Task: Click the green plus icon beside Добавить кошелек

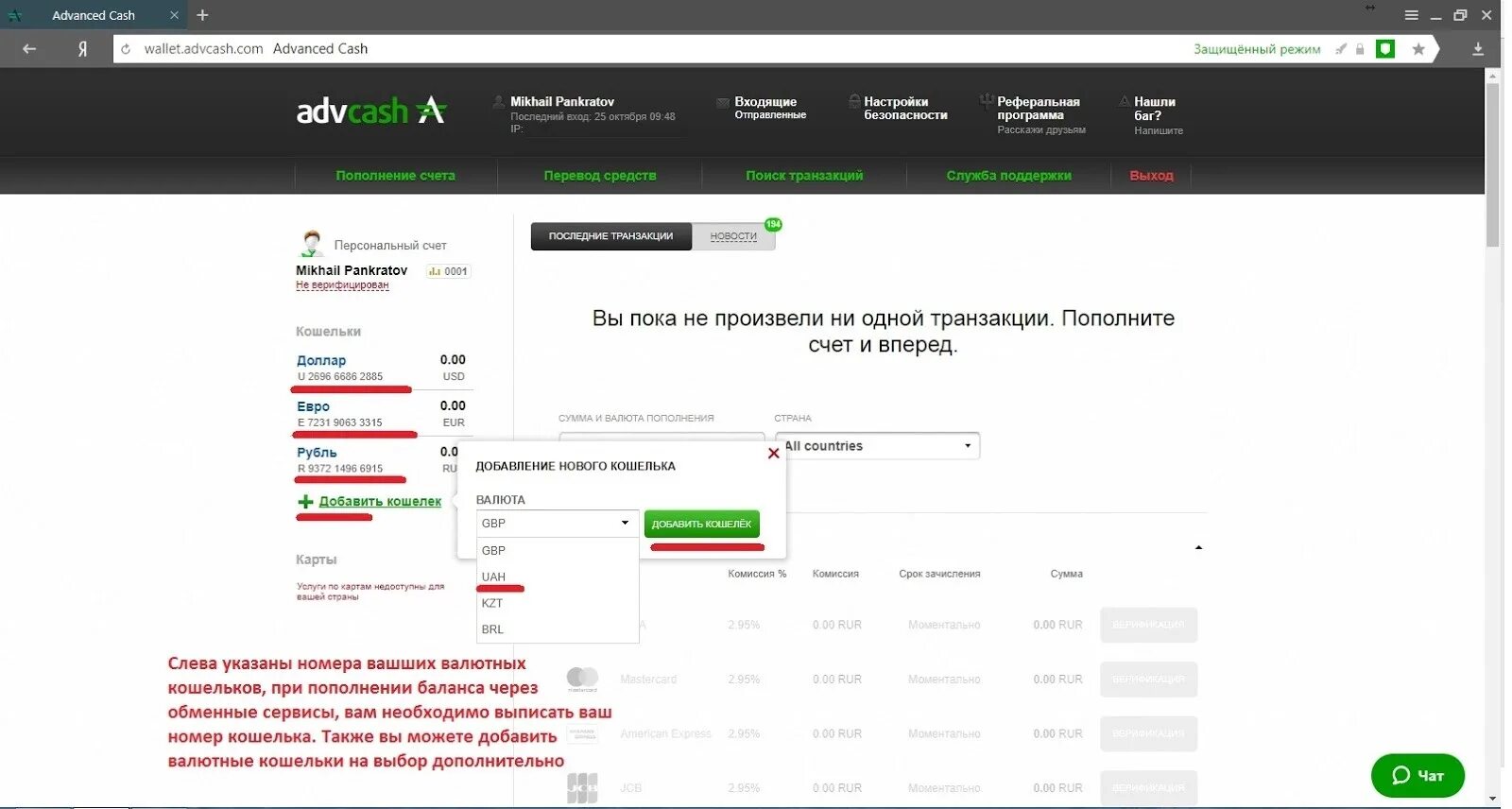Action: [x=305, y=502]
